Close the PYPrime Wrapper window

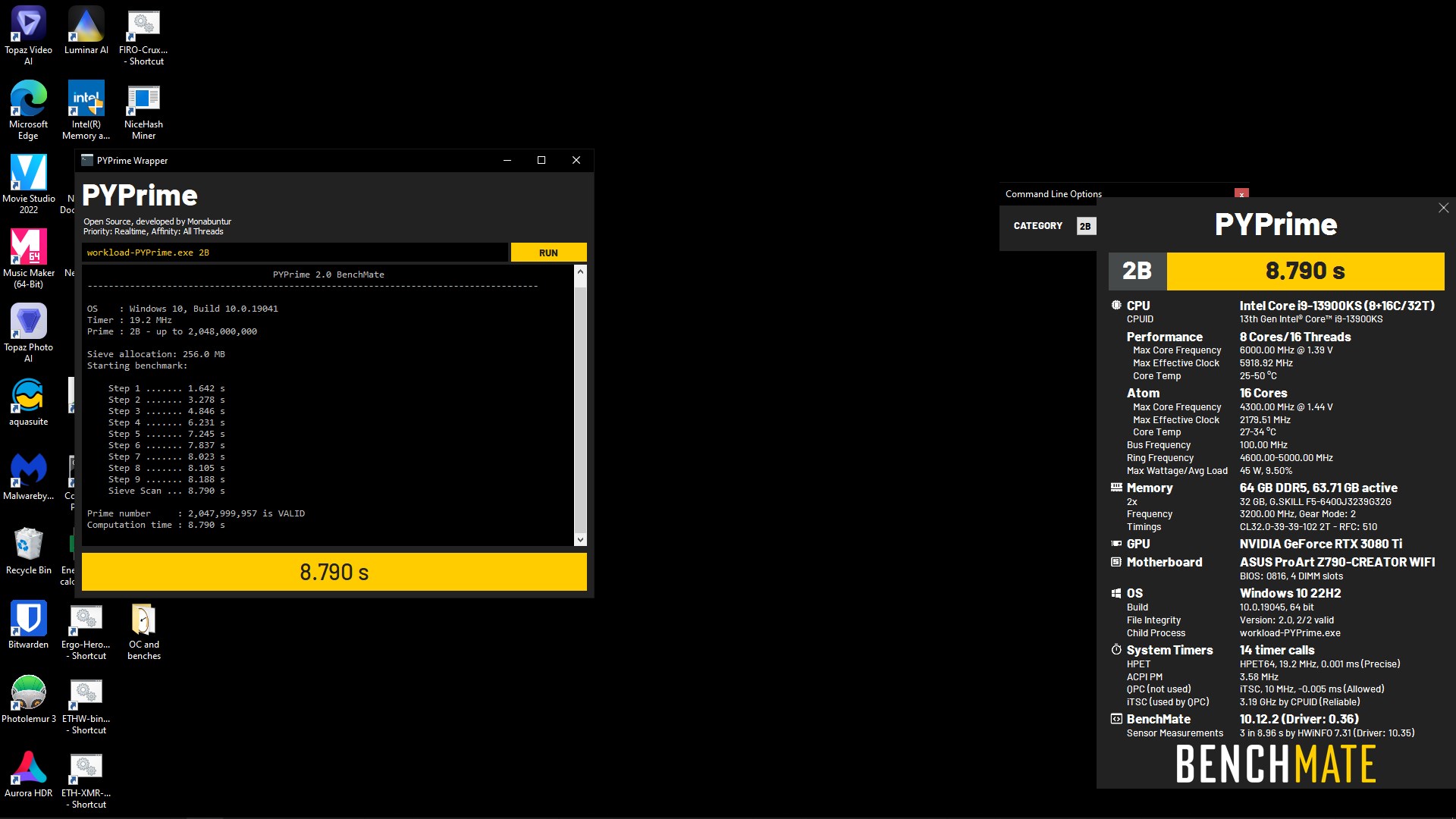576,160
